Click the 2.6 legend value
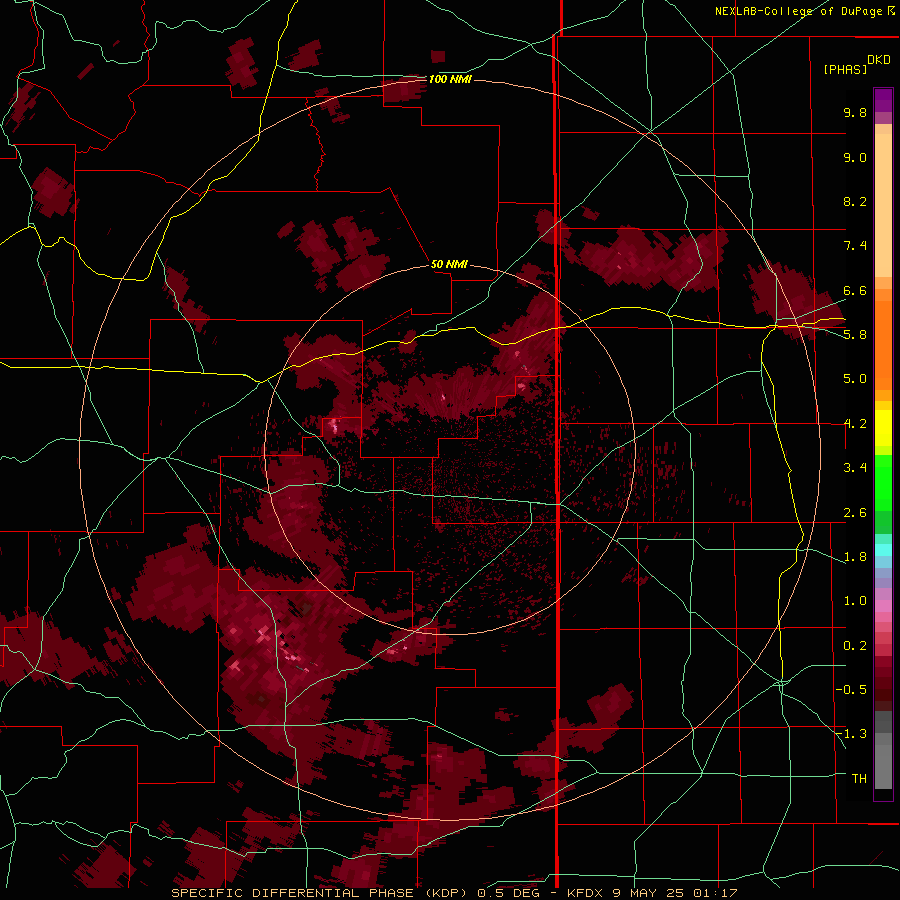This screenshot has width=900, height=900. [x=855, y=513]
